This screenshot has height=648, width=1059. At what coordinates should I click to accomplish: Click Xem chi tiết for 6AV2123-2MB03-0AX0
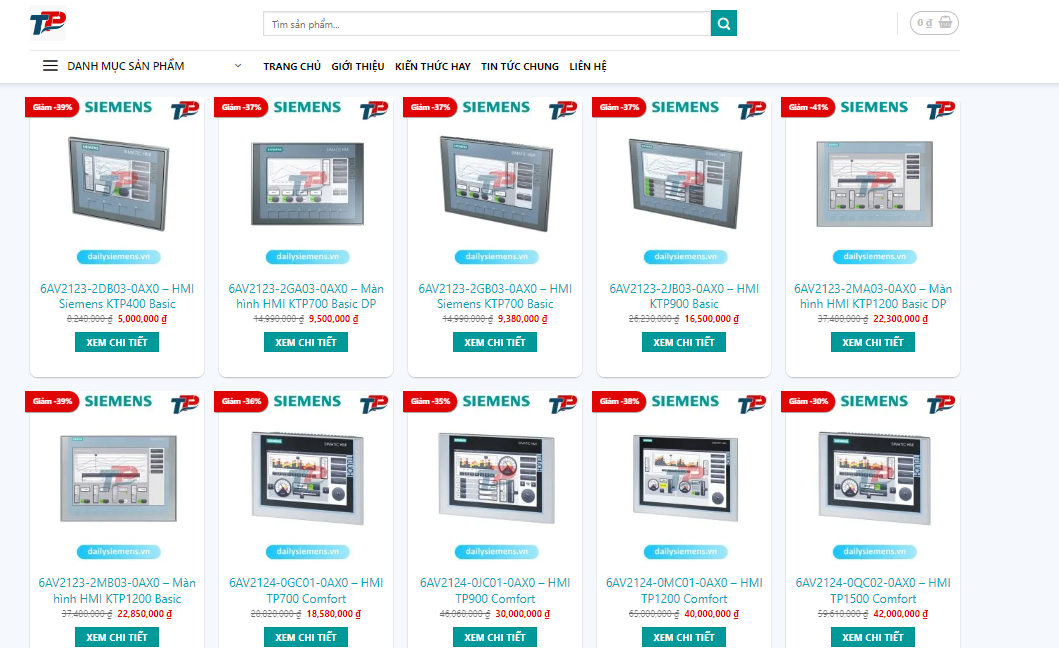[x=117, y=637]
